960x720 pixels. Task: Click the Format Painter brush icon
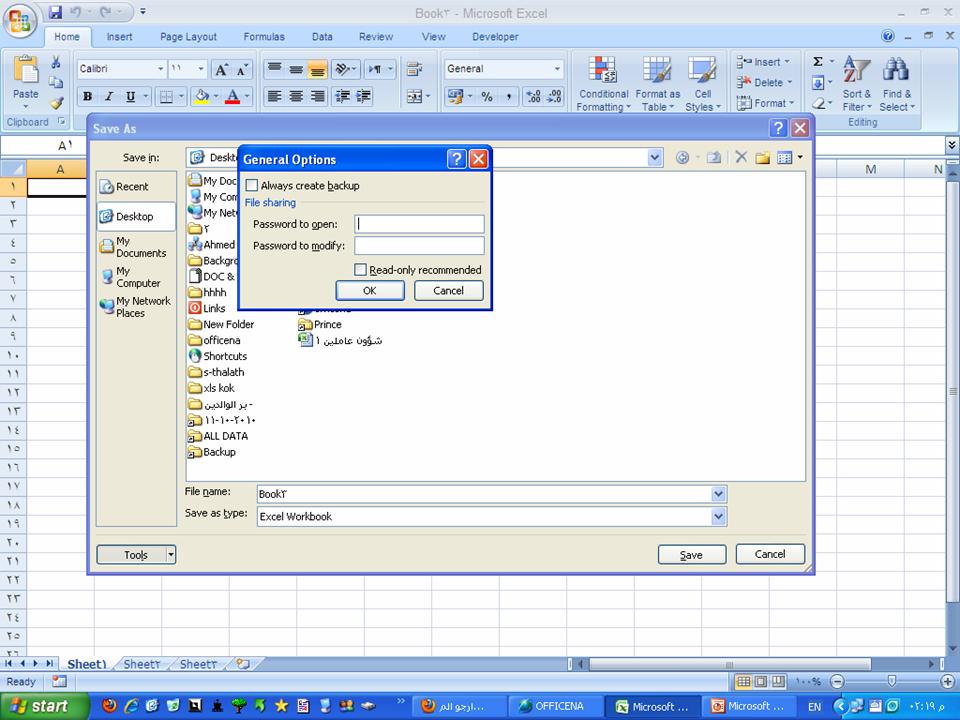point(56,103)
